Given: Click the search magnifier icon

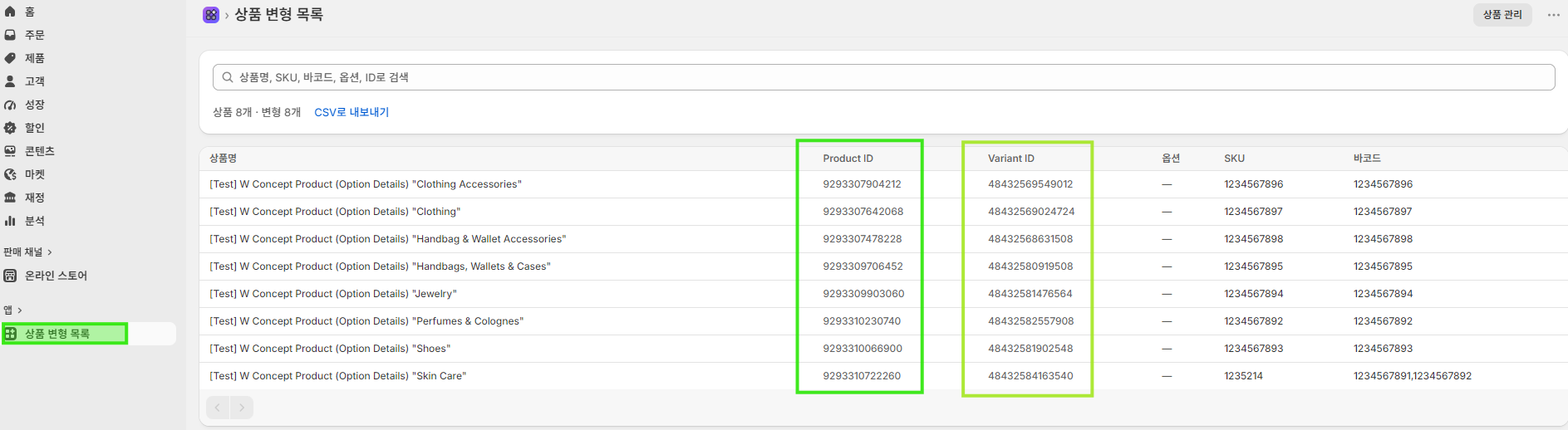Looking at the screenshot, I should tap(227, 77).
